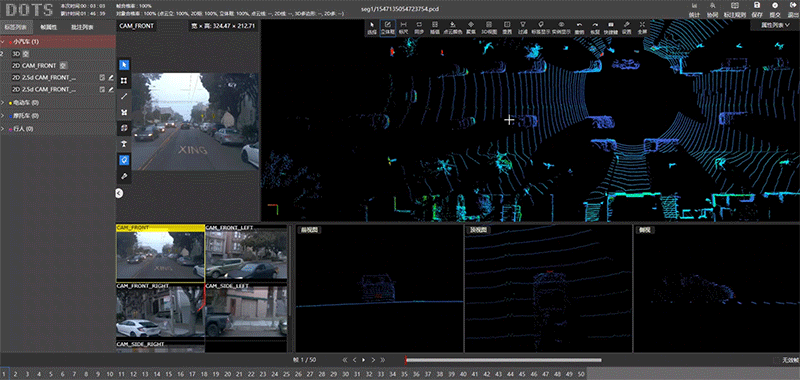Click the 撤销 undo icon
The image size is (800, 380).
pyautogui.click(x=579, y=28)
